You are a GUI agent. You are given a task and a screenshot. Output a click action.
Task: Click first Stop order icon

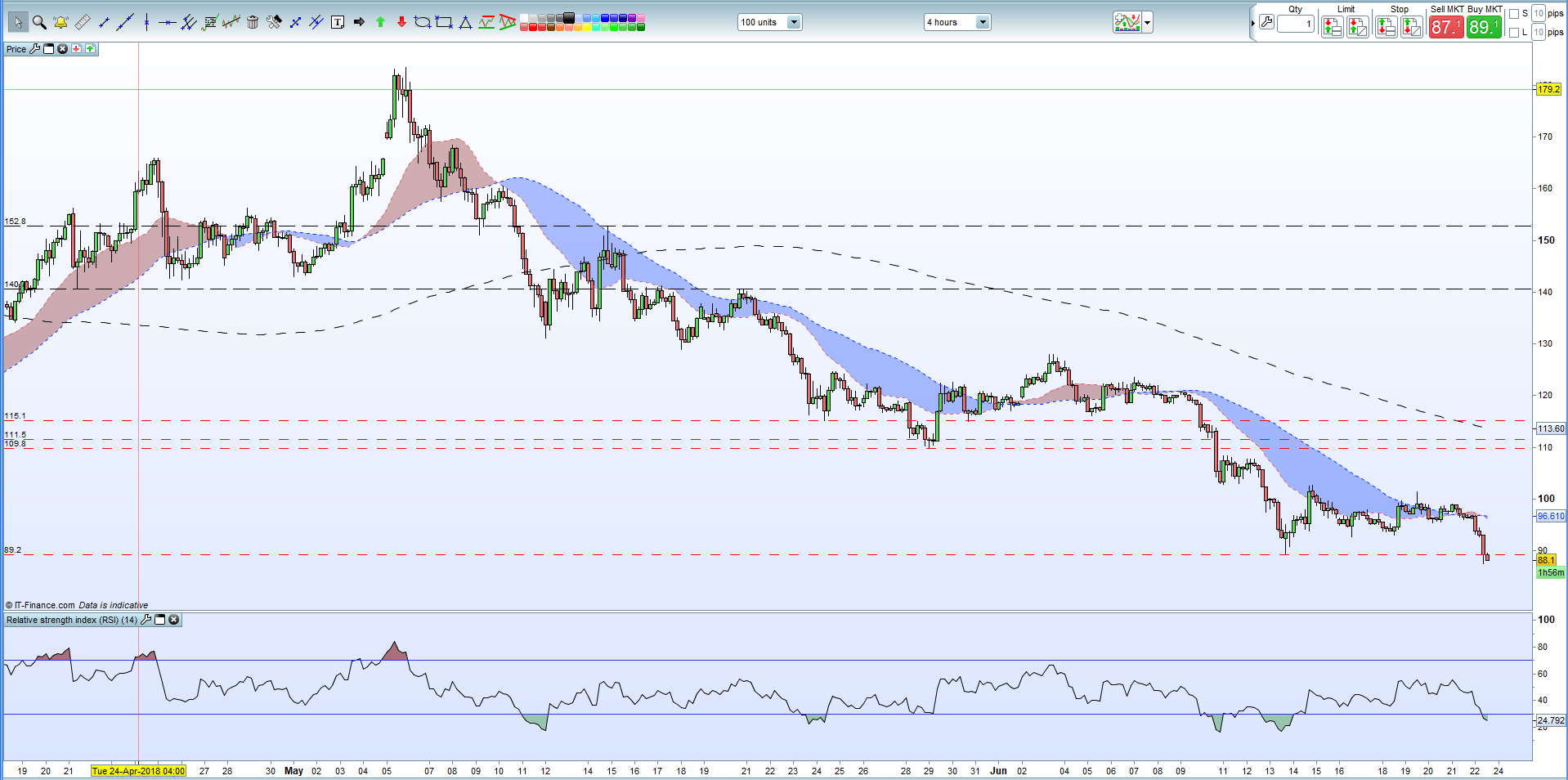click(1387, 27)
